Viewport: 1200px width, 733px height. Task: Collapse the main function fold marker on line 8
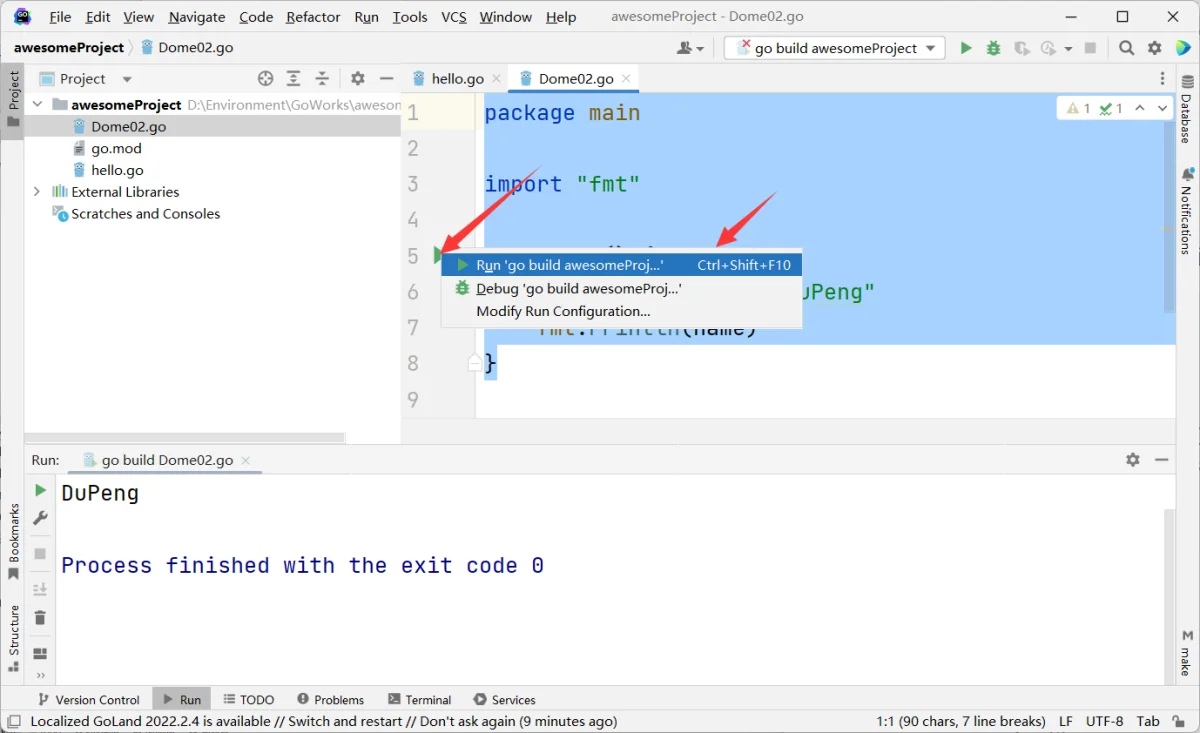474,362
